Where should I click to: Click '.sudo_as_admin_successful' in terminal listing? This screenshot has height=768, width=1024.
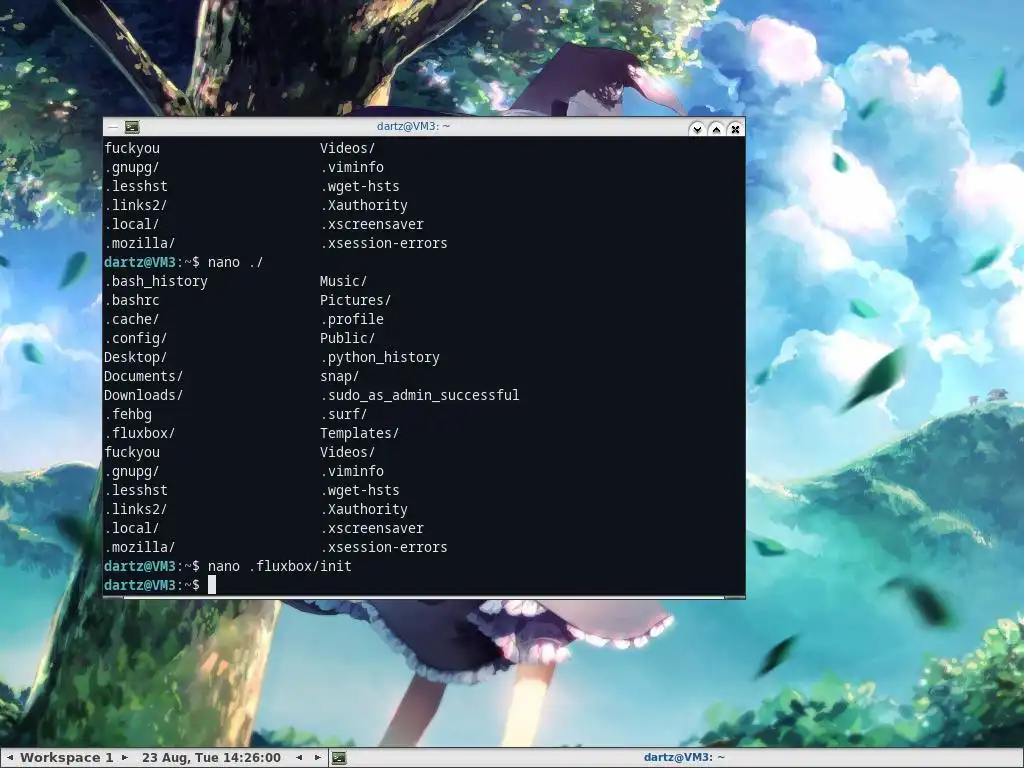click(x=419, y=395)
